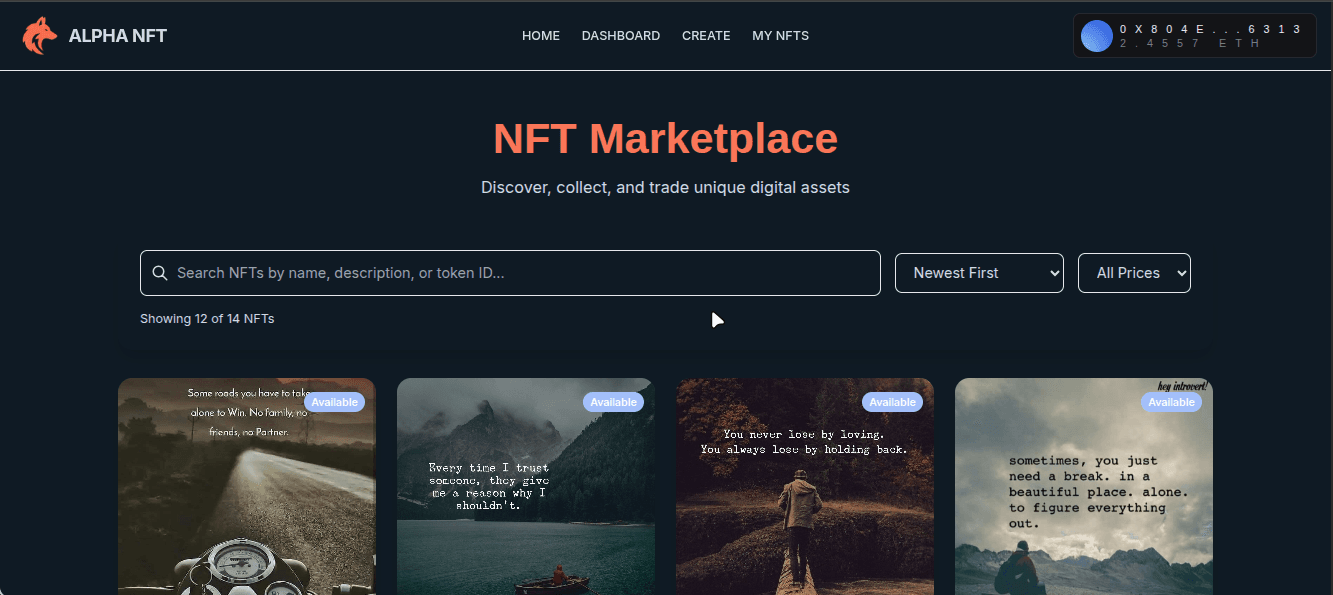Open the All Prices filter dropdown
This screenshot has width=1333, height=595.
pyautogui.click(x=1134, y=272)
